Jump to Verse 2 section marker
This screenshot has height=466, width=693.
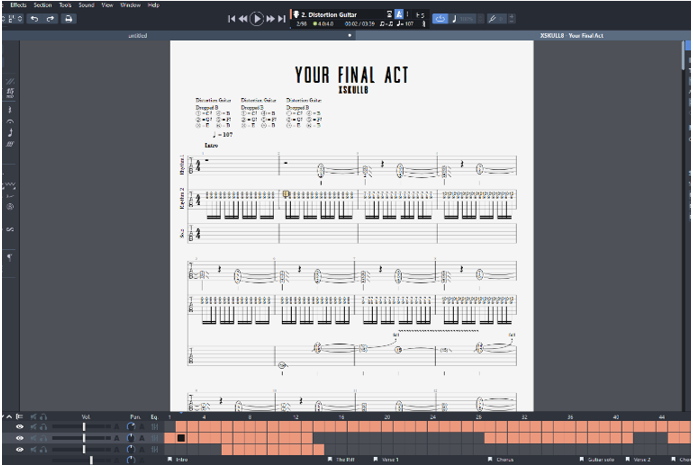638,460
